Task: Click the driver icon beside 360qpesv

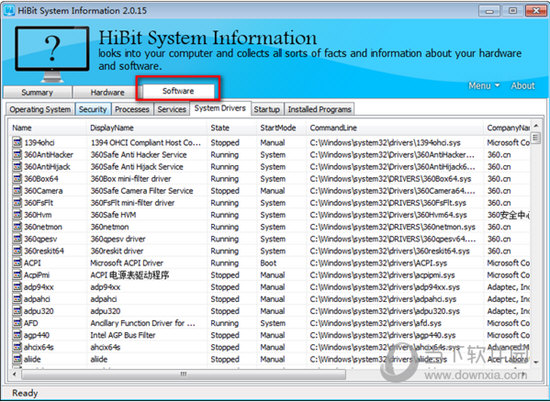Action: pos(17,239)
